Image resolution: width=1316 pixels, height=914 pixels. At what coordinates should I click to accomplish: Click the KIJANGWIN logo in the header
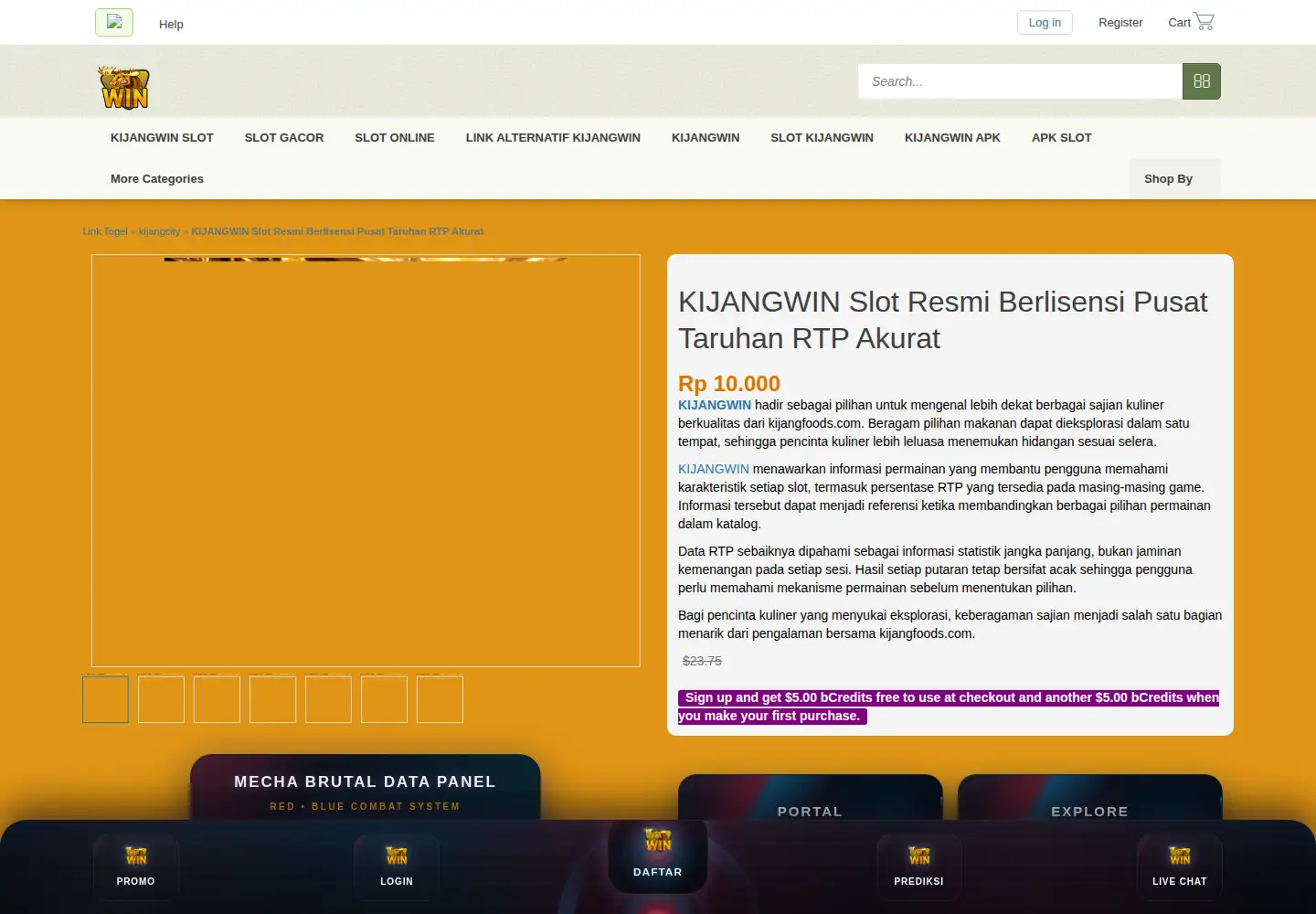pos(124,88)
